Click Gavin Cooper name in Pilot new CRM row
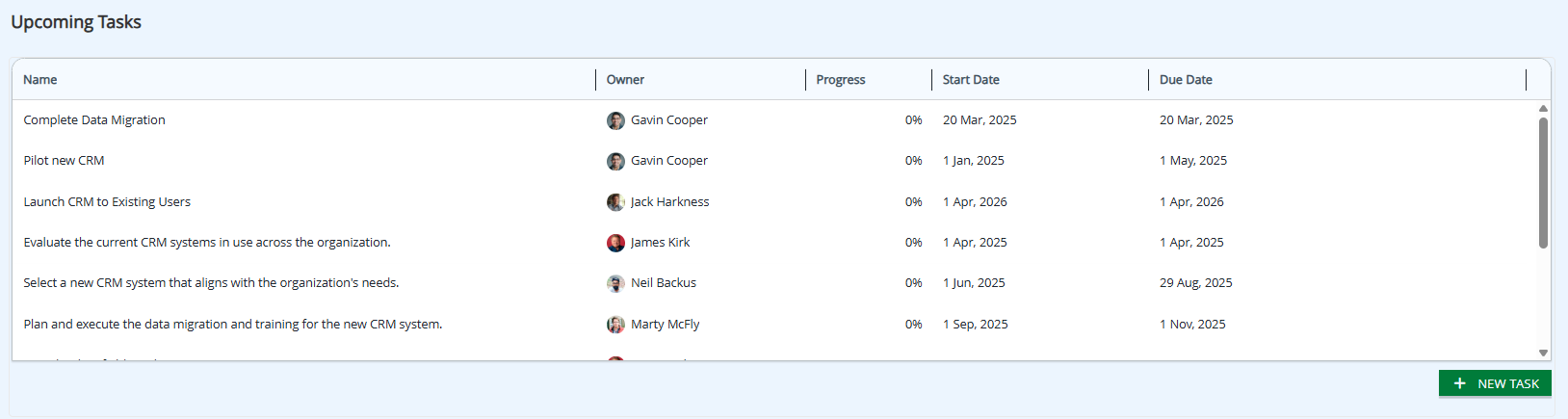Image resolution: width=1568 pixels, height=419 pixels. point(669,161)
